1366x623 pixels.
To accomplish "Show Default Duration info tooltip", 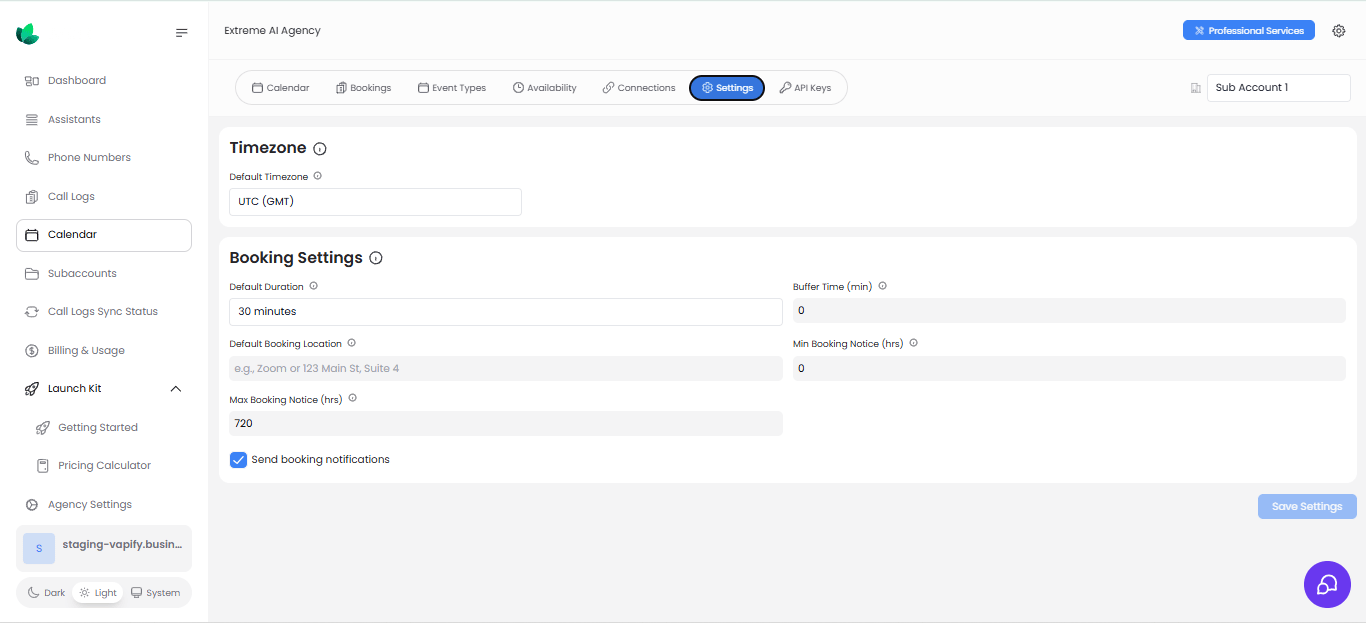I will point(313,286).
